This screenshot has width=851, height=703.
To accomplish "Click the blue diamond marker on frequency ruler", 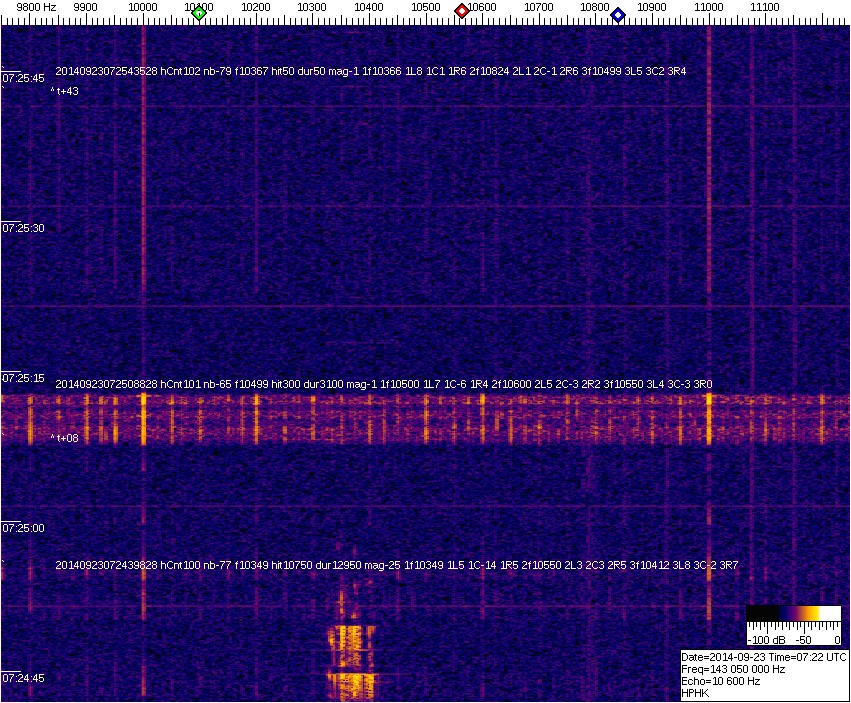I will coord(618,15).
